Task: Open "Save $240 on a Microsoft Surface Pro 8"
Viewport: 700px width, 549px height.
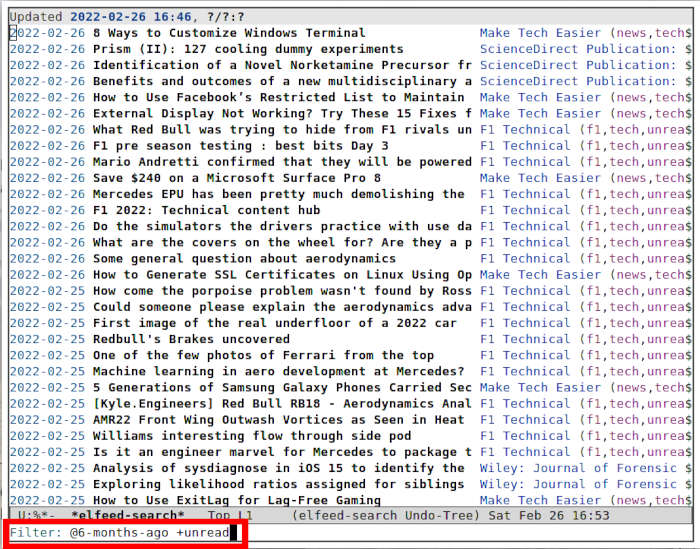Action: pos(237,178)
